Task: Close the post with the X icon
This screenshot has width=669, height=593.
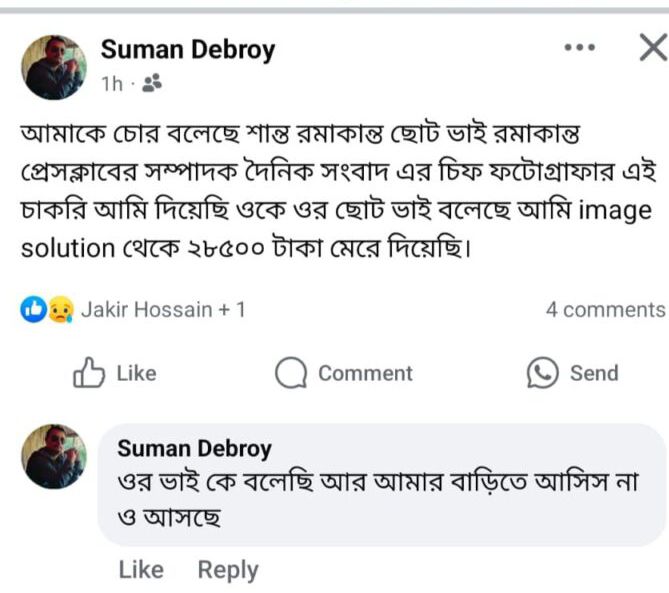Action: coord(651,47)
